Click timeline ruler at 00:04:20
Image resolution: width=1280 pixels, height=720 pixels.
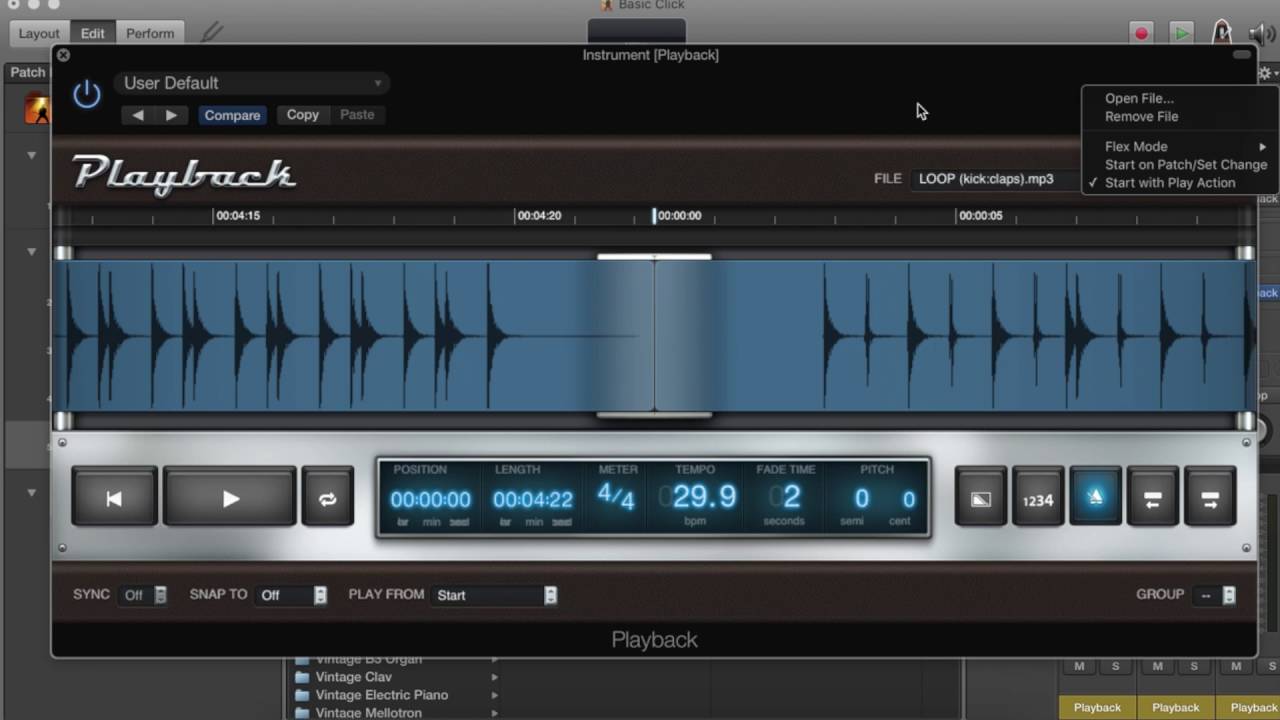539,215
